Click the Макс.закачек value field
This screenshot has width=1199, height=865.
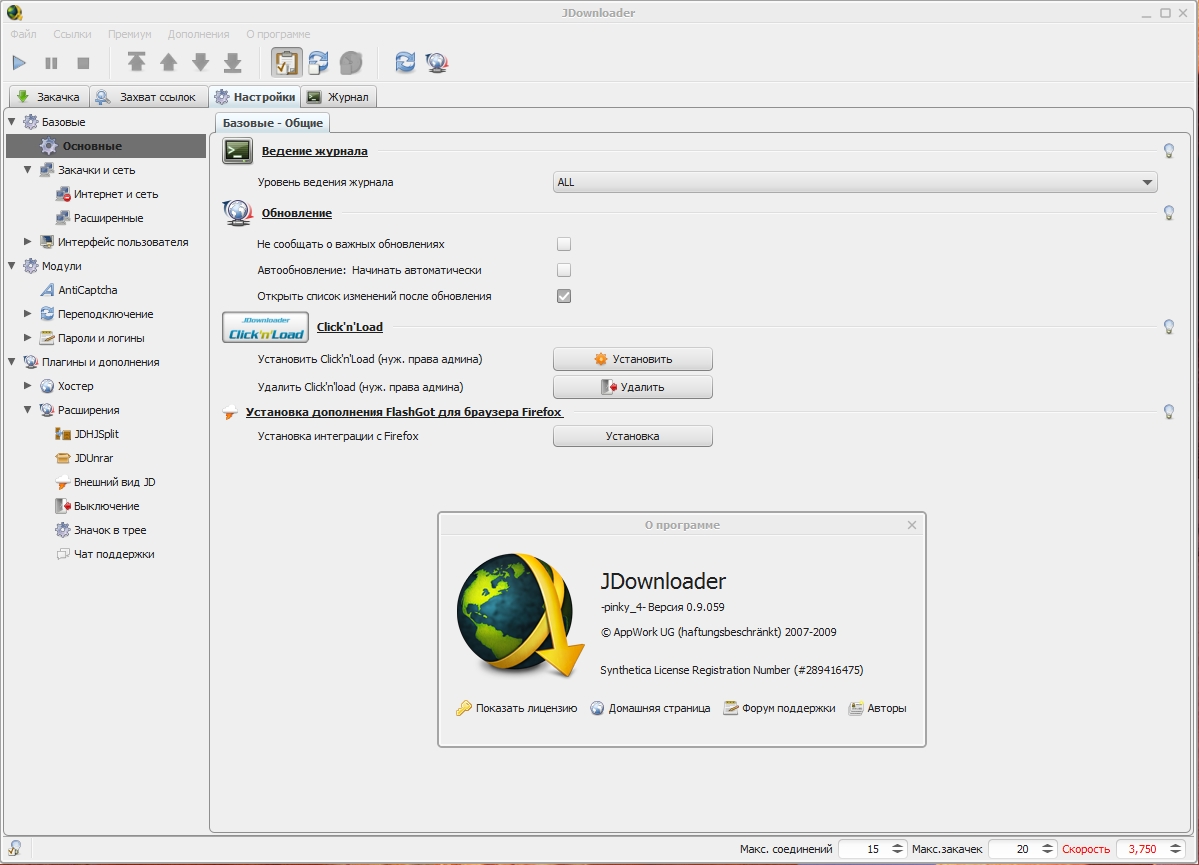1014,849
